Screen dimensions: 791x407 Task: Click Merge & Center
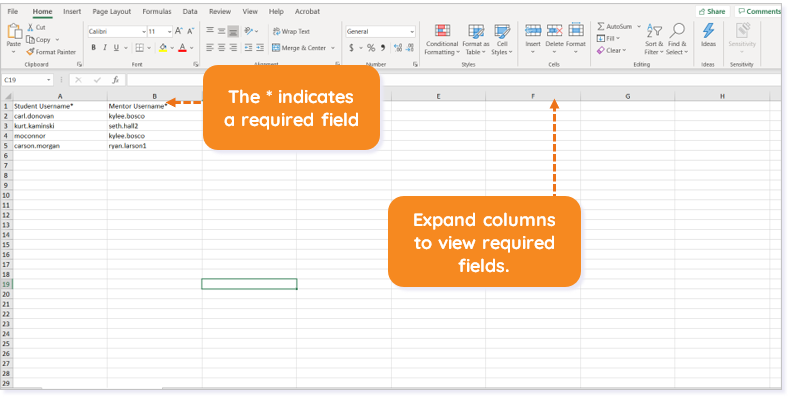[299, 48]
